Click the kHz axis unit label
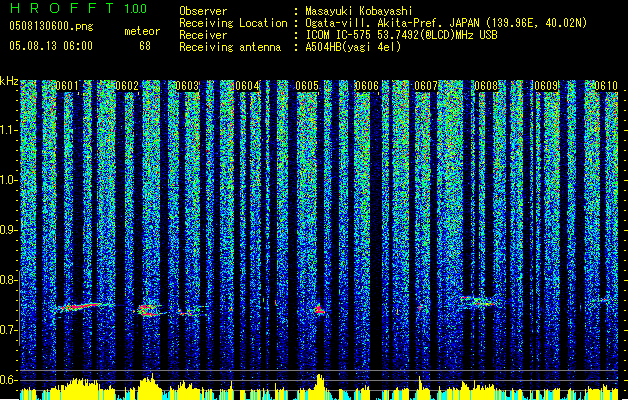 coord(9,81)
